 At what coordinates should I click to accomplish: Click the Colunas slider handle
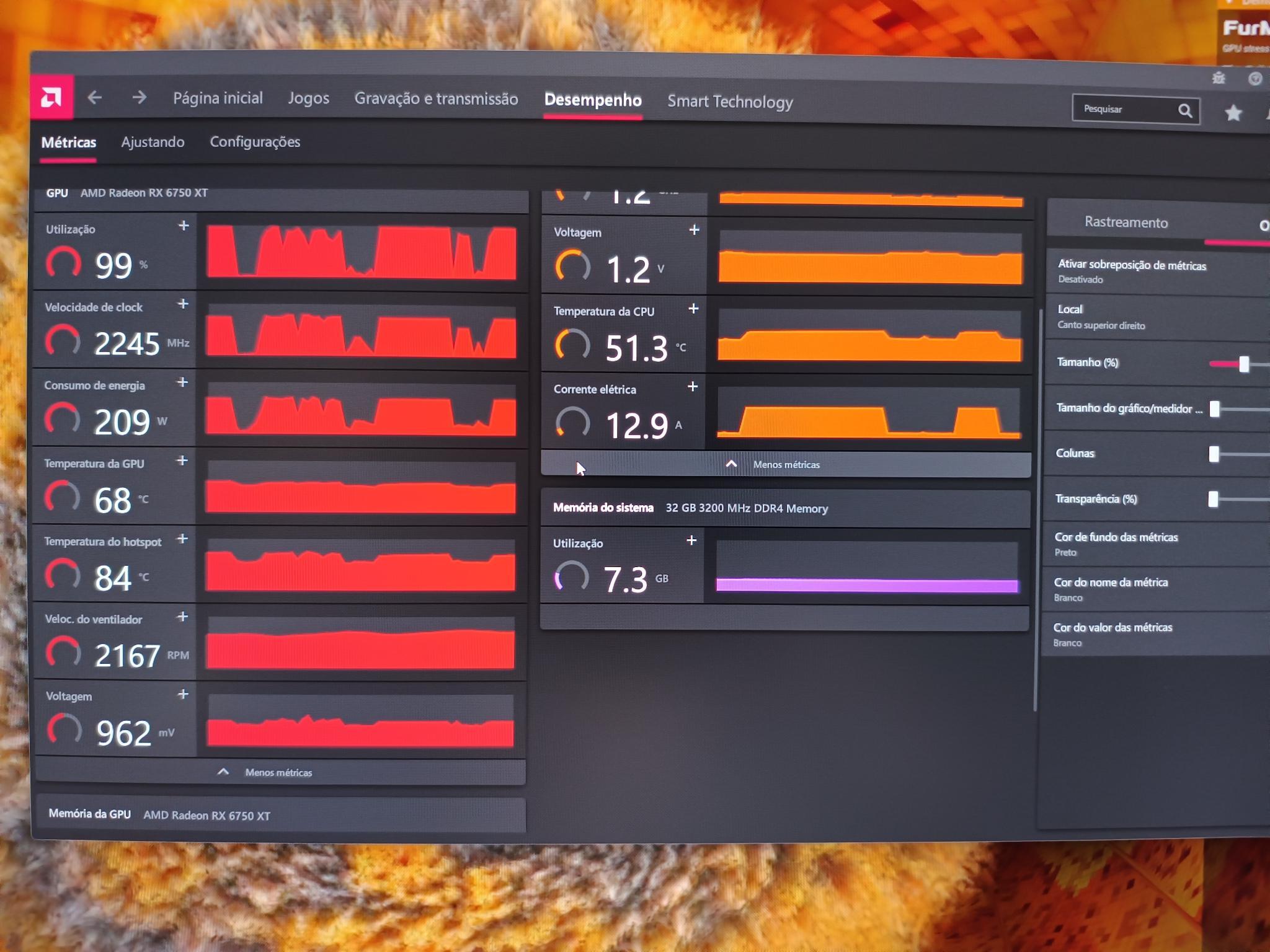point(1214,454)
